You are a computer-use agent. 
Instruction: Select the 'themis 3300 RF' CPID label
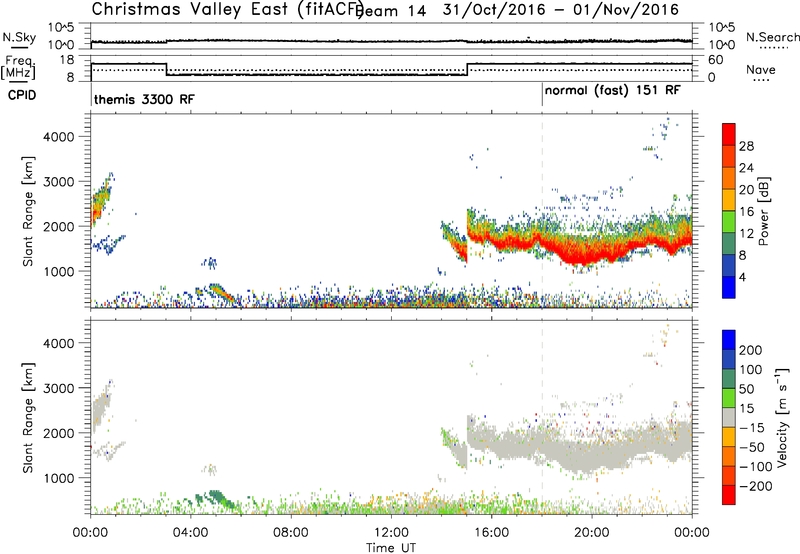(144, 99)
